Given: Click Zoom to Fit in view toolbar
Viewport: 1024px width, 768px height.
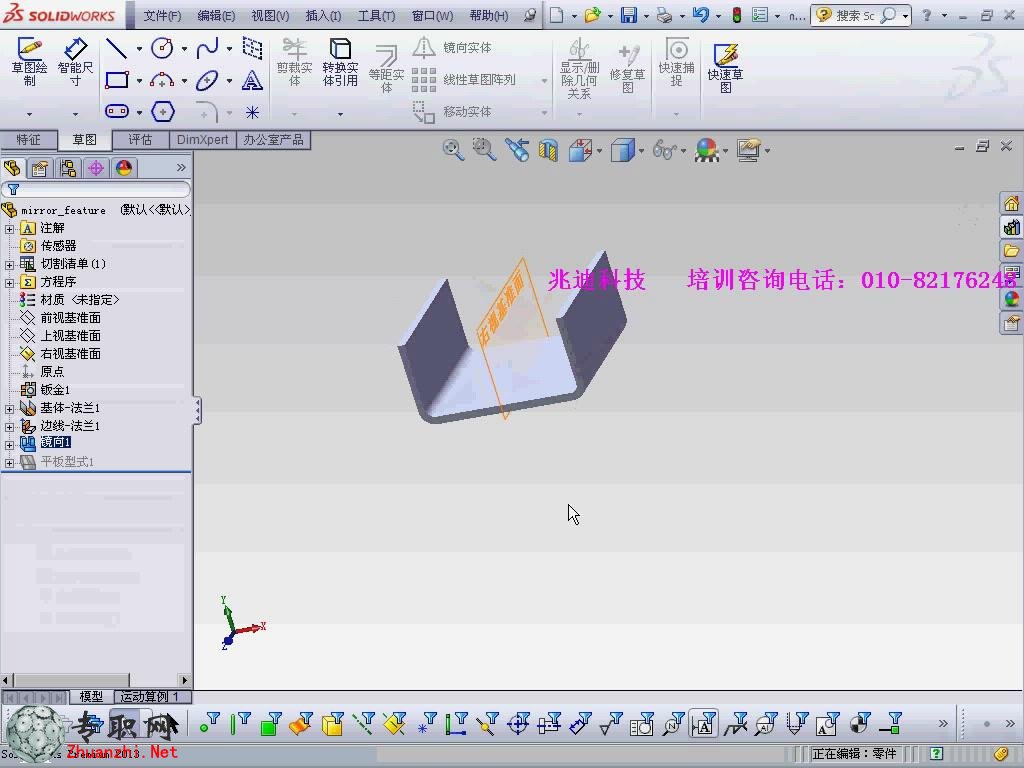Looking at the screenshot, I should point(453,150).
